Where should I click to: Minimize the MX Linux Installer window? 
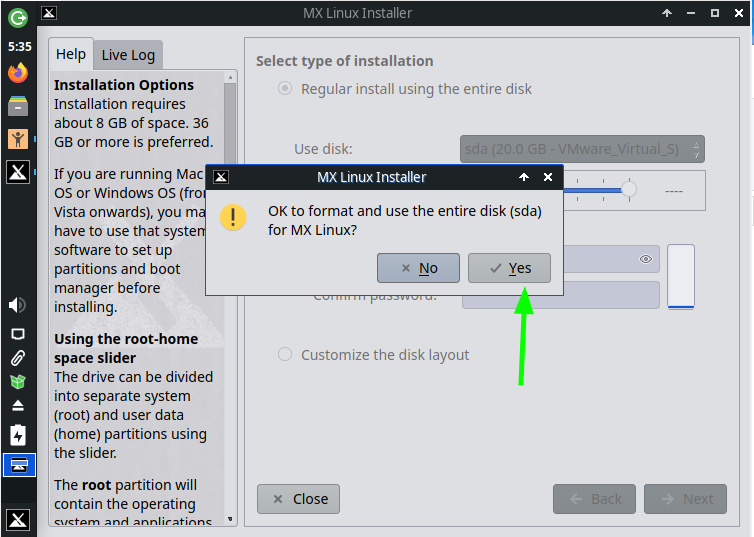point(691,13)
